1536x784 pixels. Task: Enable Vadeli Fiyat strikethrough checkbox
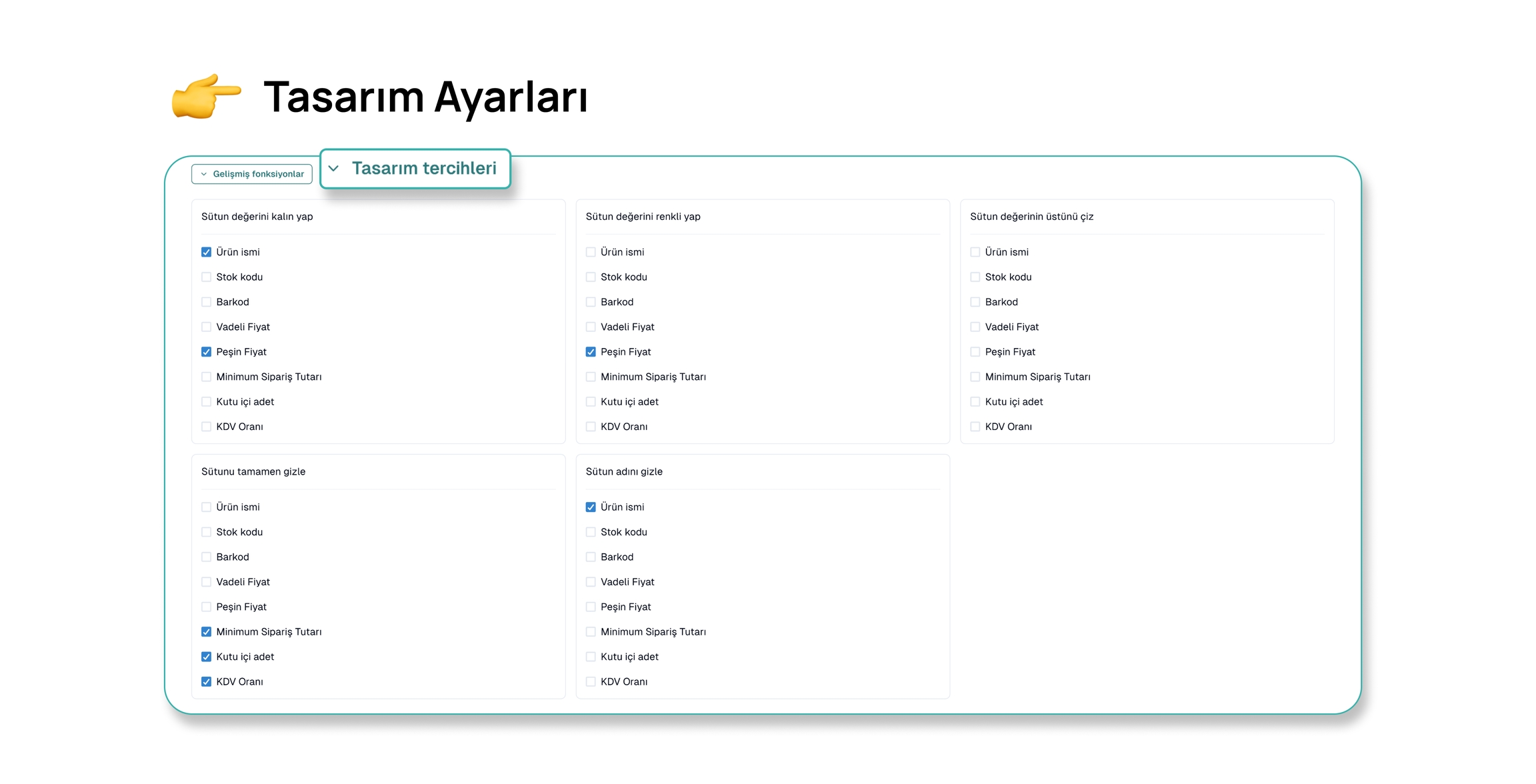(x=975, y=327)
